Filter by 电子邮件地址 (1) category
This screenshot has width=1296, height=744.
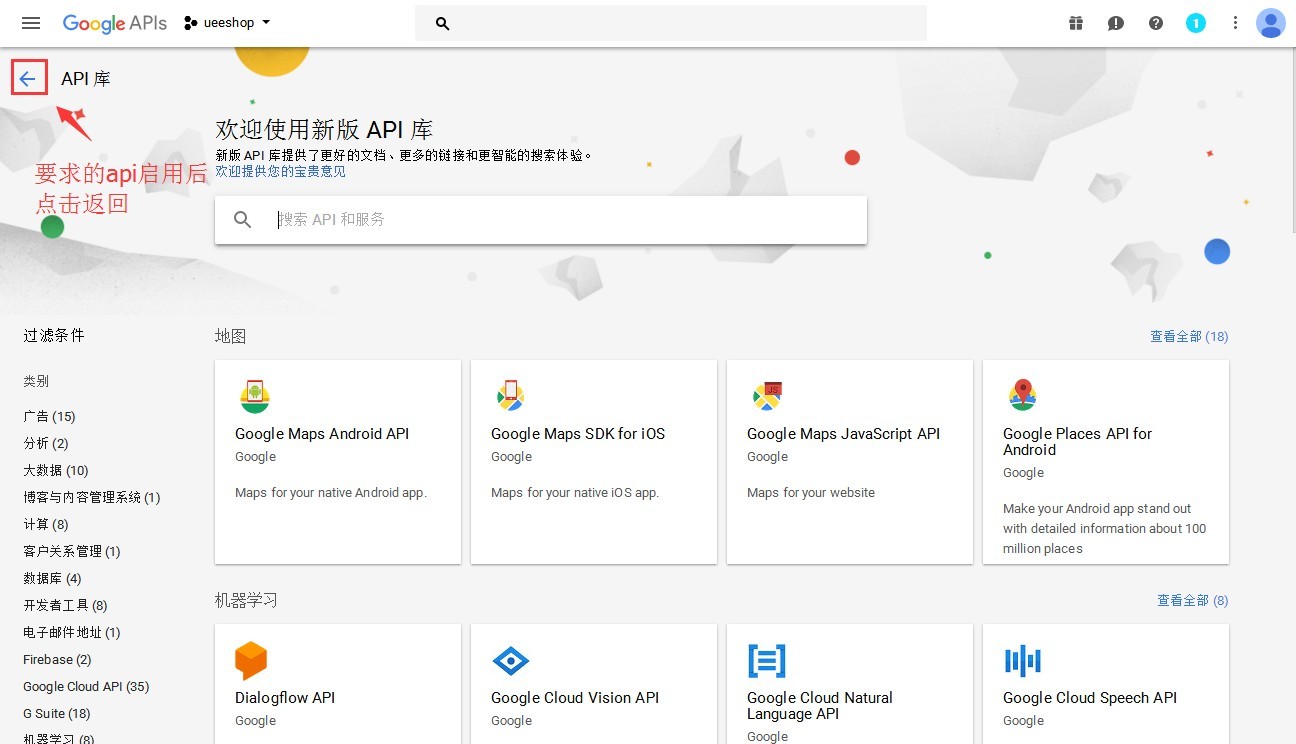coord(72,632)
